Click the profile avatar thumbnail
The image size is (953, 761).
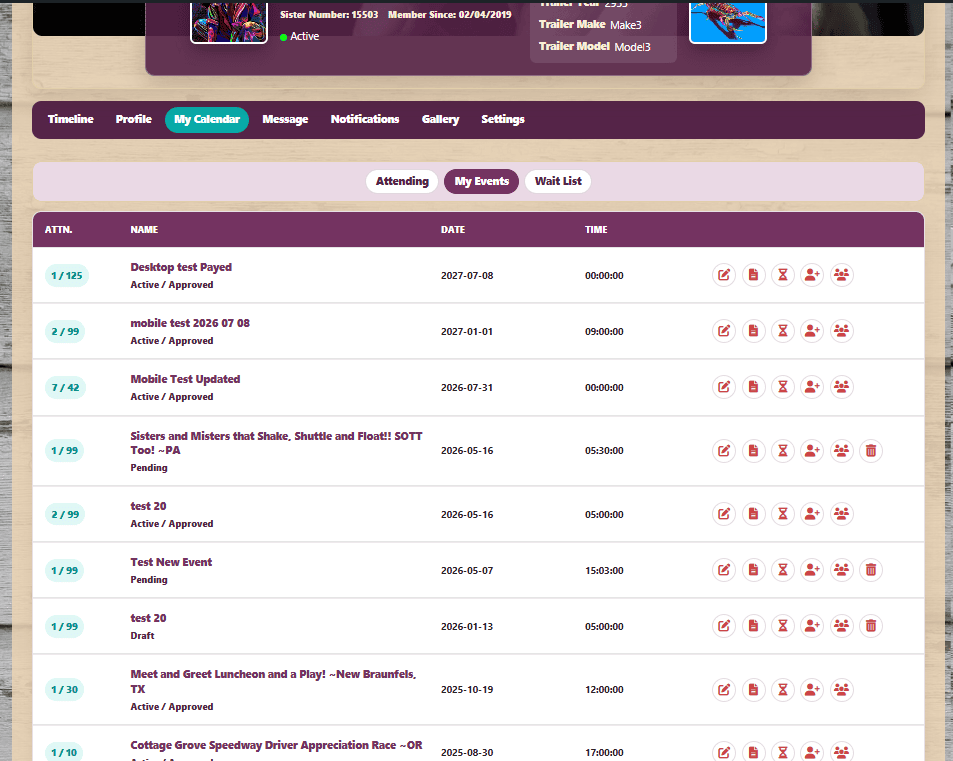click(x=229, y=21)
